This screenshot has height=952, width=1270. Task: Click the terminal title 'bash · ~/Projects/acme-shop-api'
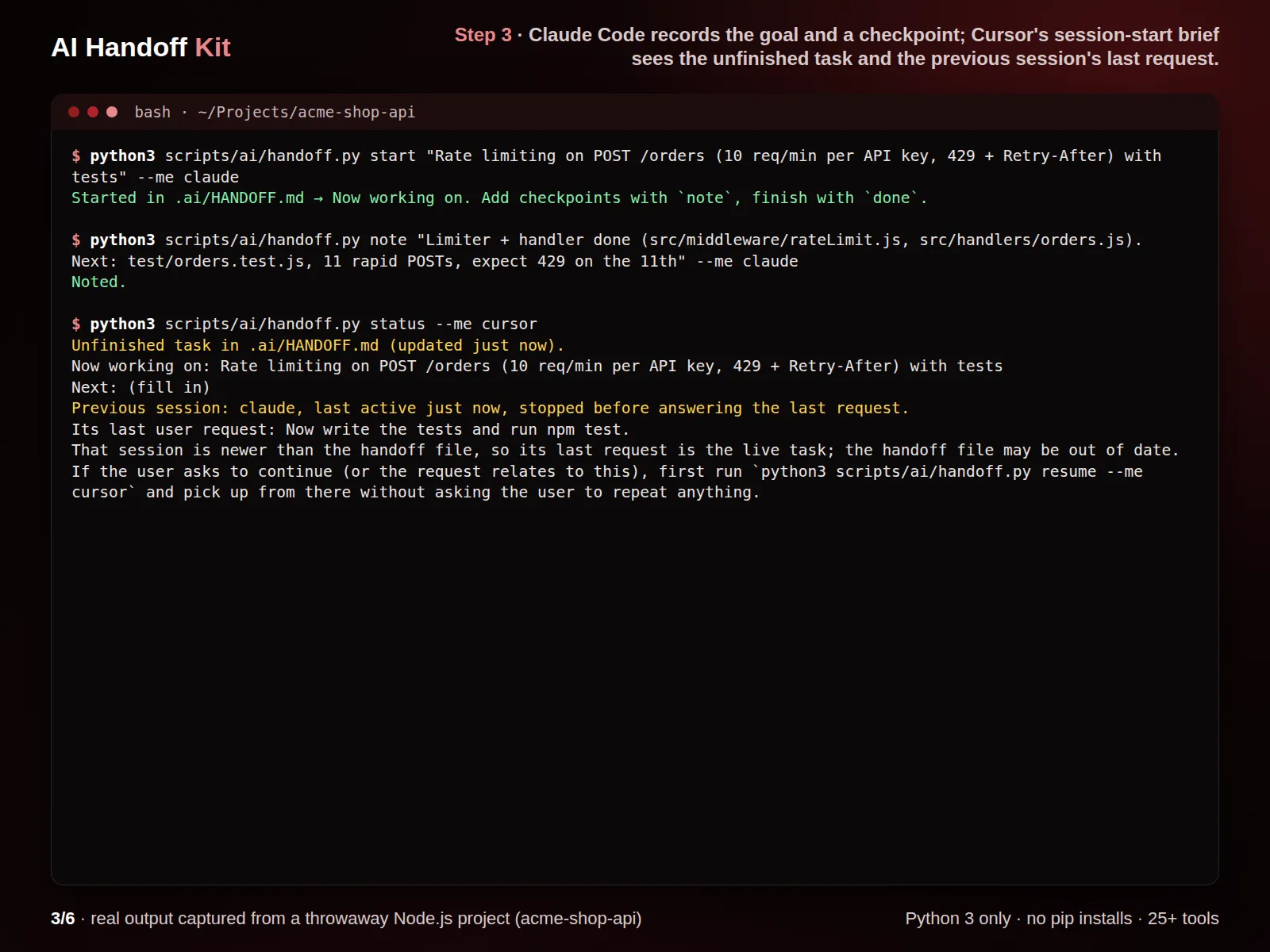pos(275,112)
